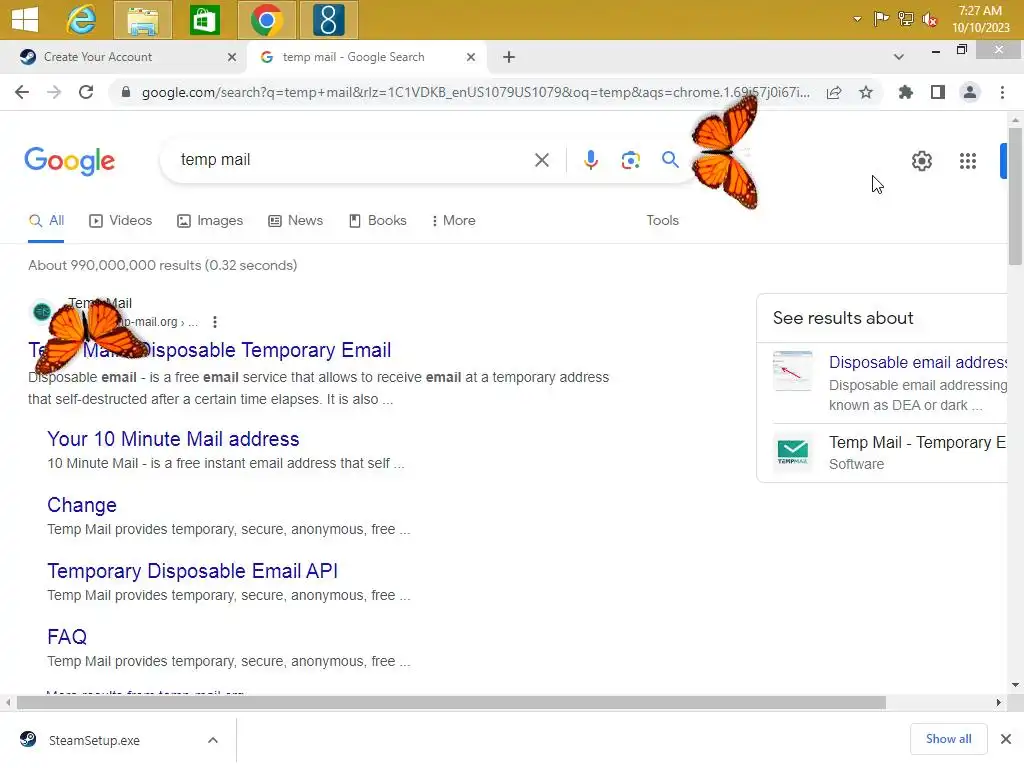Image resolution: width=1024 pixels, height=768 pixels.
Task: Toggle the Chrome side panel
Action: 938,93
